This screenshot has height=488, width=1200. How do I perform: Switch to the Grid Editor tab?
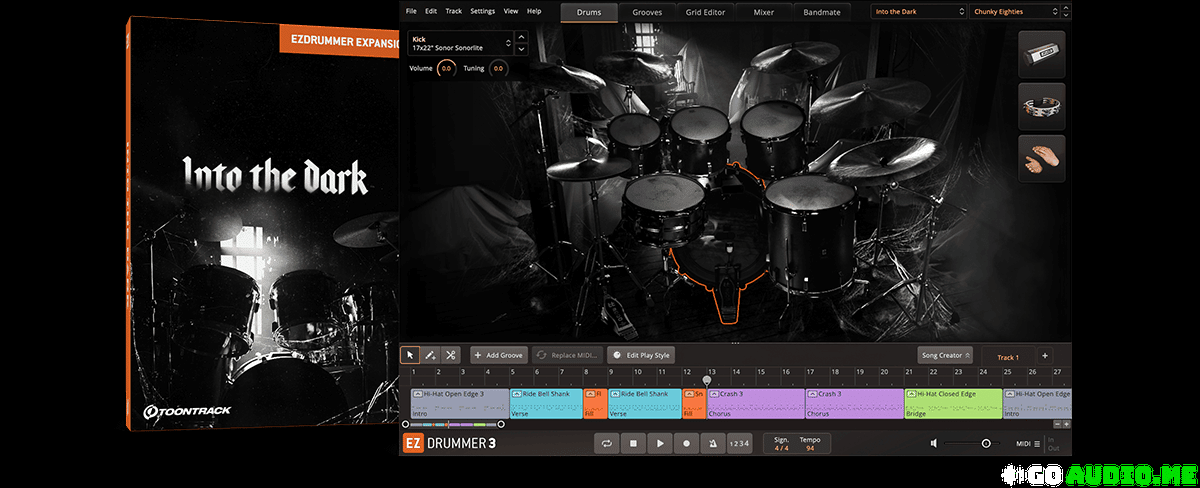(706, 12)
